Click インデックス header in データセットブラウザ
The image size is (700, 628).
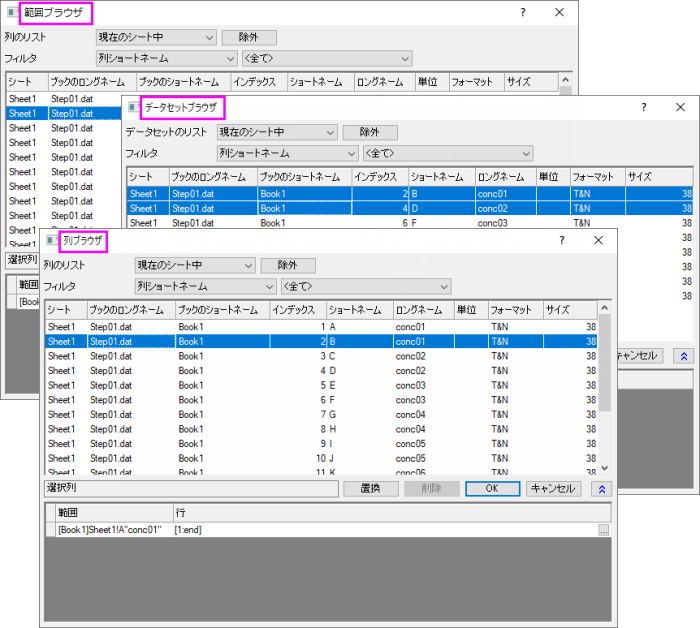(380, 177)
